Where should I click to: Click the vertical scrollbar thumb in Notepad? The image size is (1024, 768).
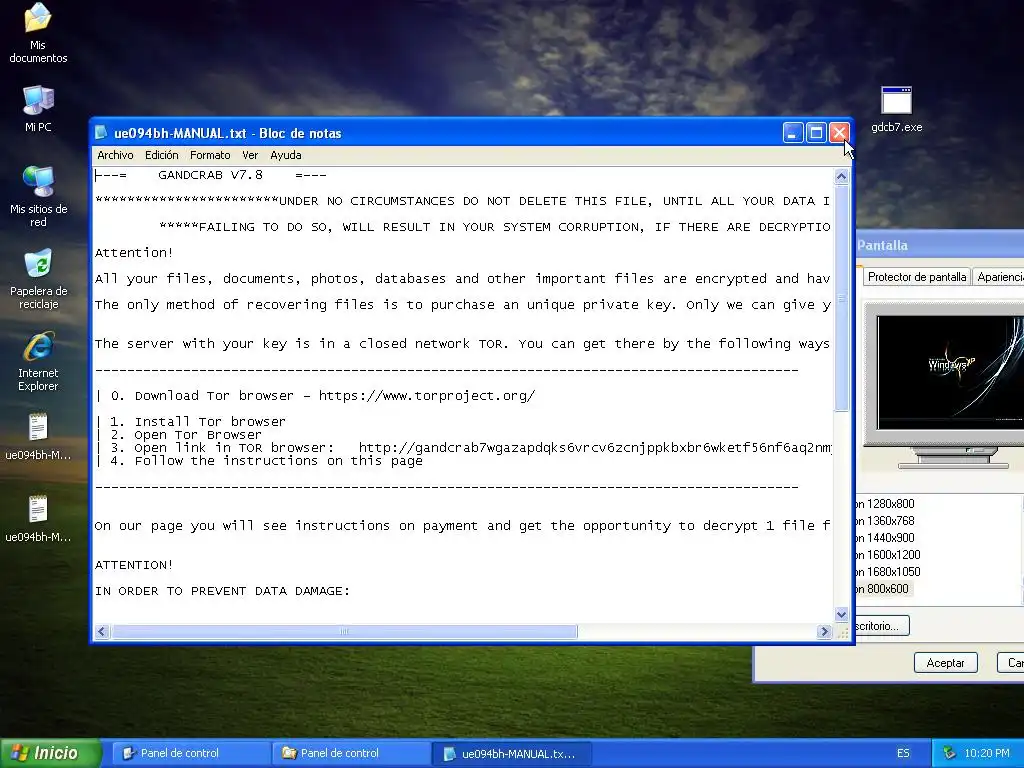[x=841, y=298]
